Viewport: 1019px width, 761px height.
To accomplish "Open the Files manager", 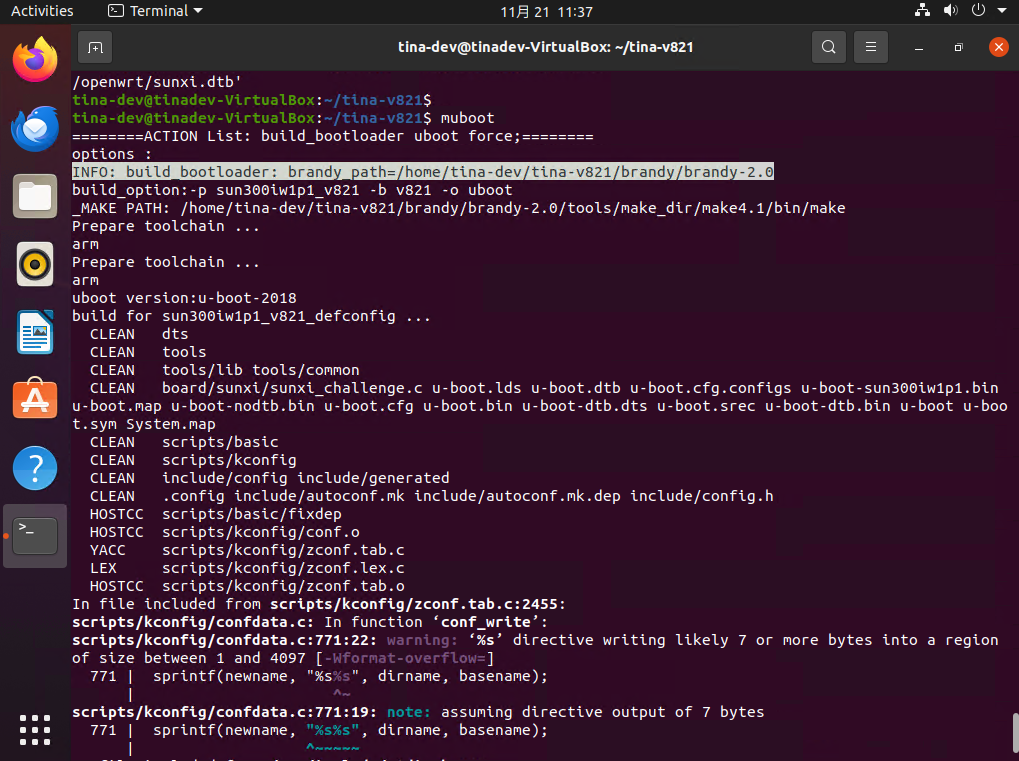I will pos(34,196).
